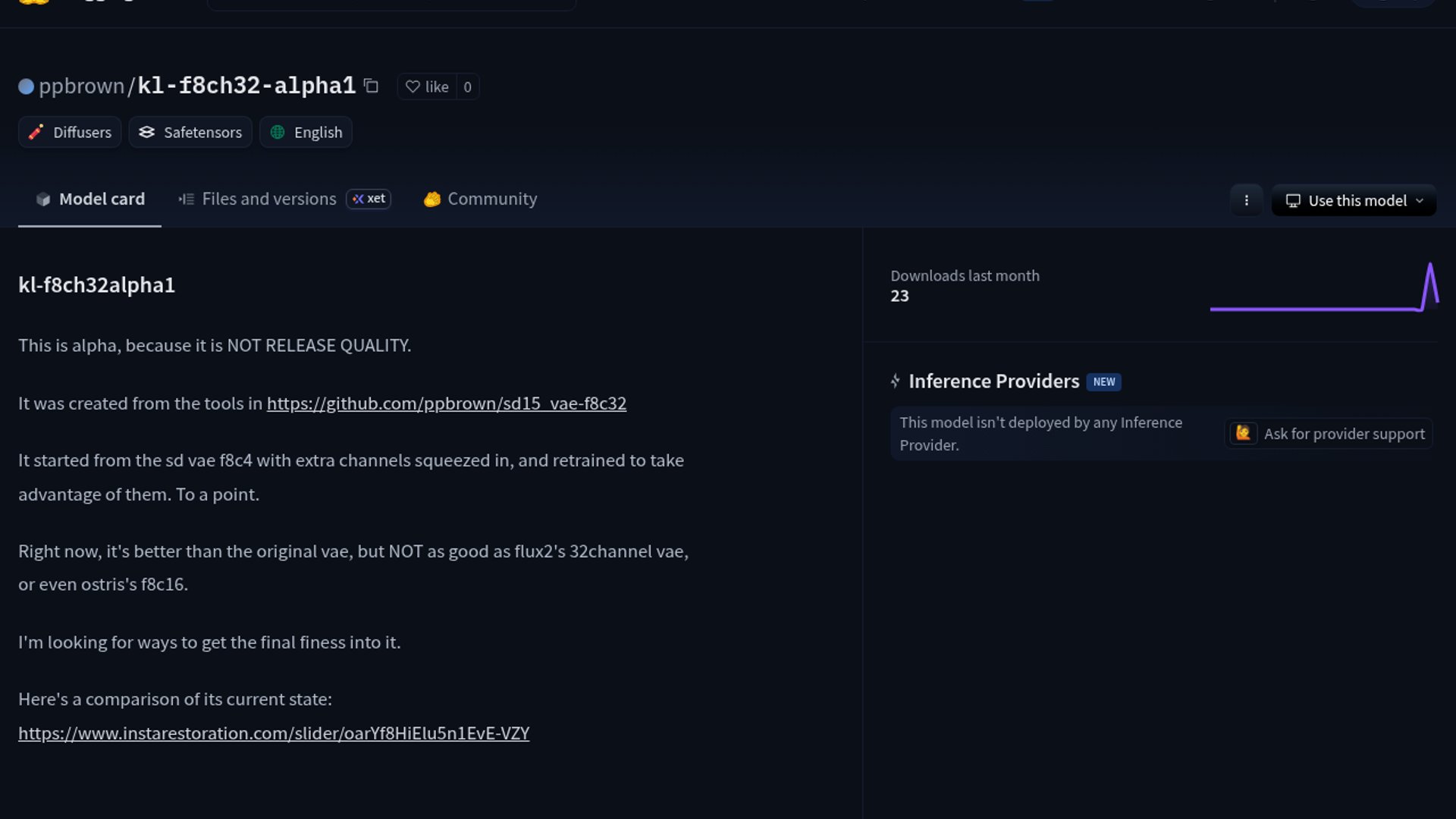Filter by the English language tag
Image resolution: width=1456 pixels, height=819 pixels.
click(x=306, y=132)
